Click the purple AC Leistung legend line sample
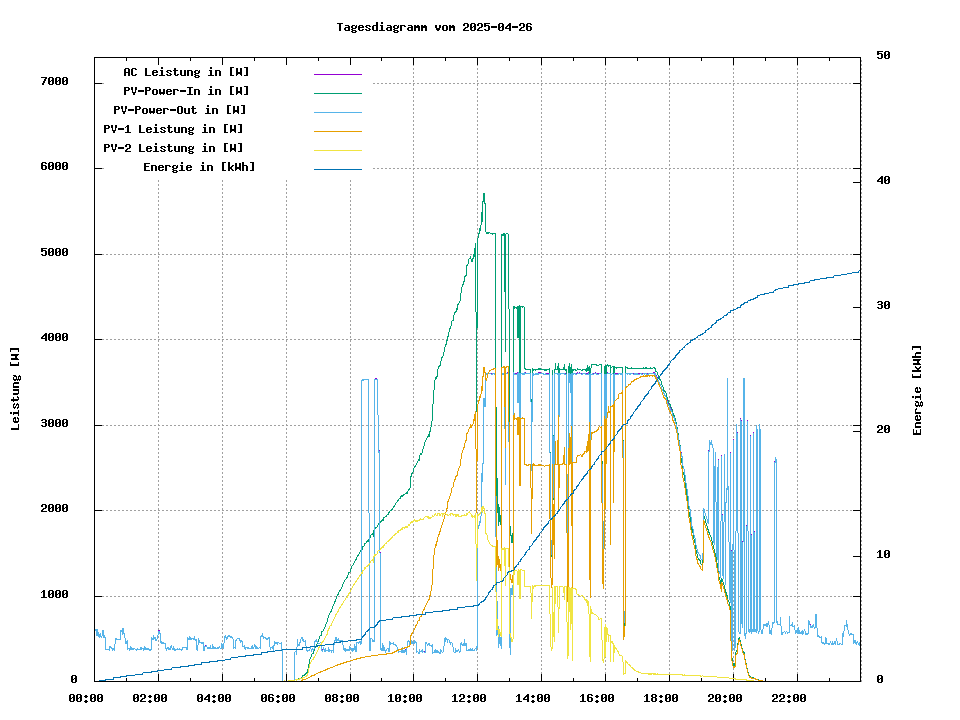 tap(337, 74)
